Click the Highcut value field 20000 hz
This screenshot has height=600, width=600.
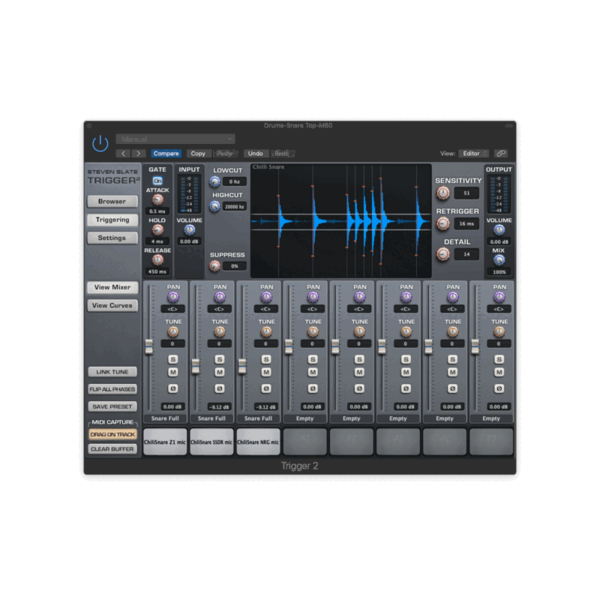tap(235, 207)
